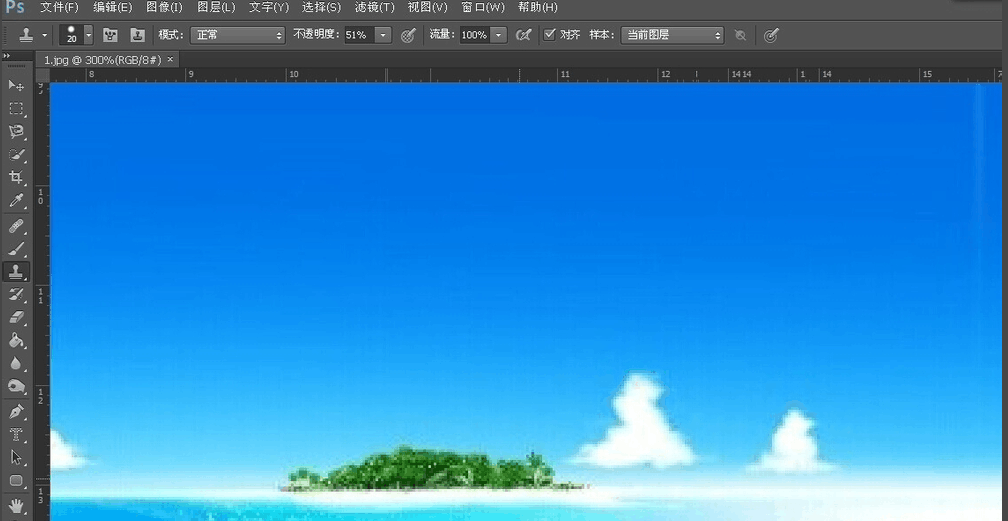Open the 文件(F) menu

pos(59,8)
